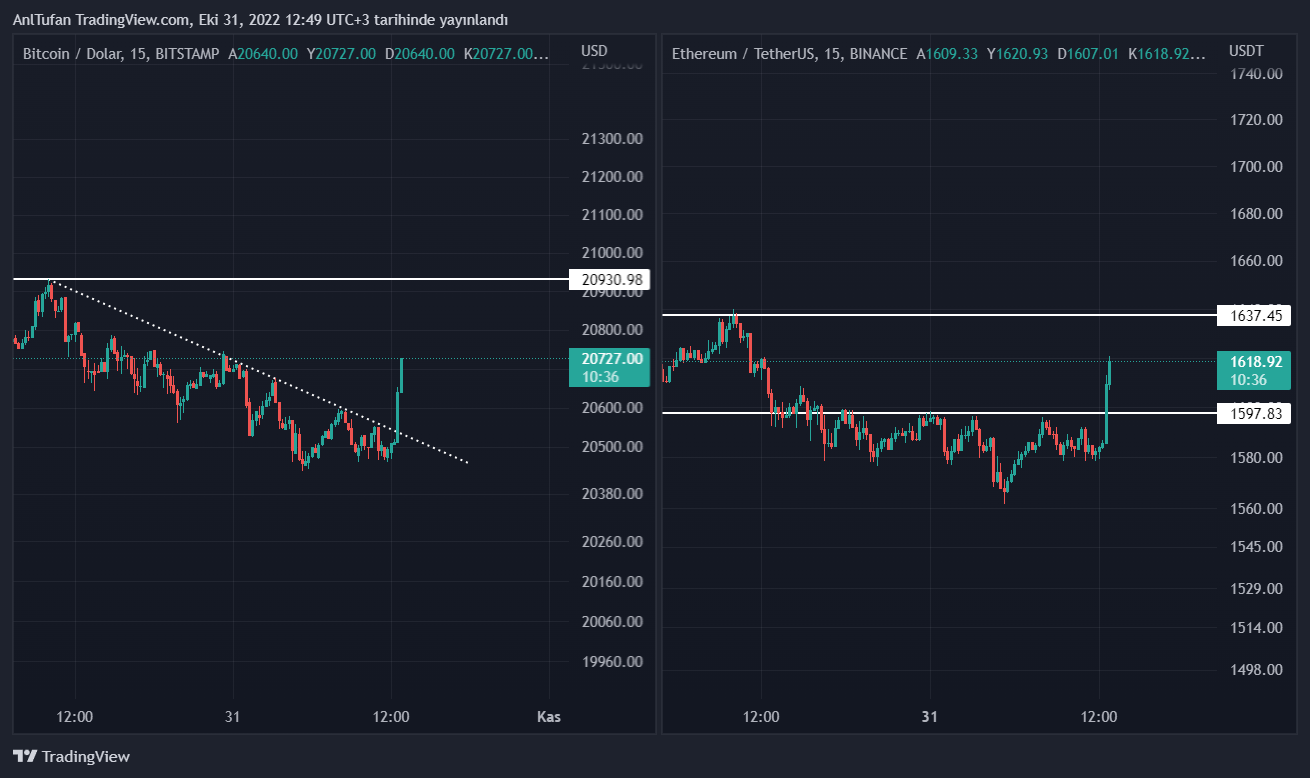Click the 31 date marker on Ethereum chart
The width and height of the screenshot is (1310, 778).
pos(930,717)
